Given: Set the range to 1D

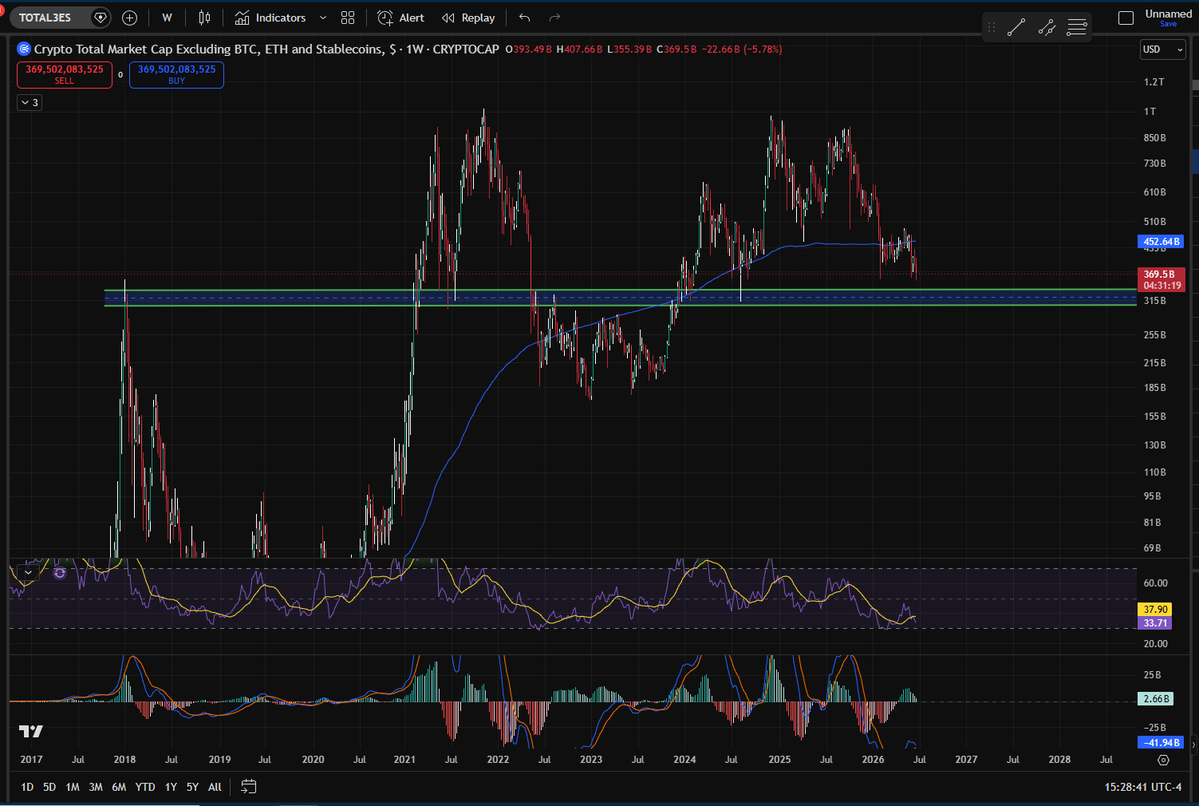Looking at the screenshot, I should (27, 787).
